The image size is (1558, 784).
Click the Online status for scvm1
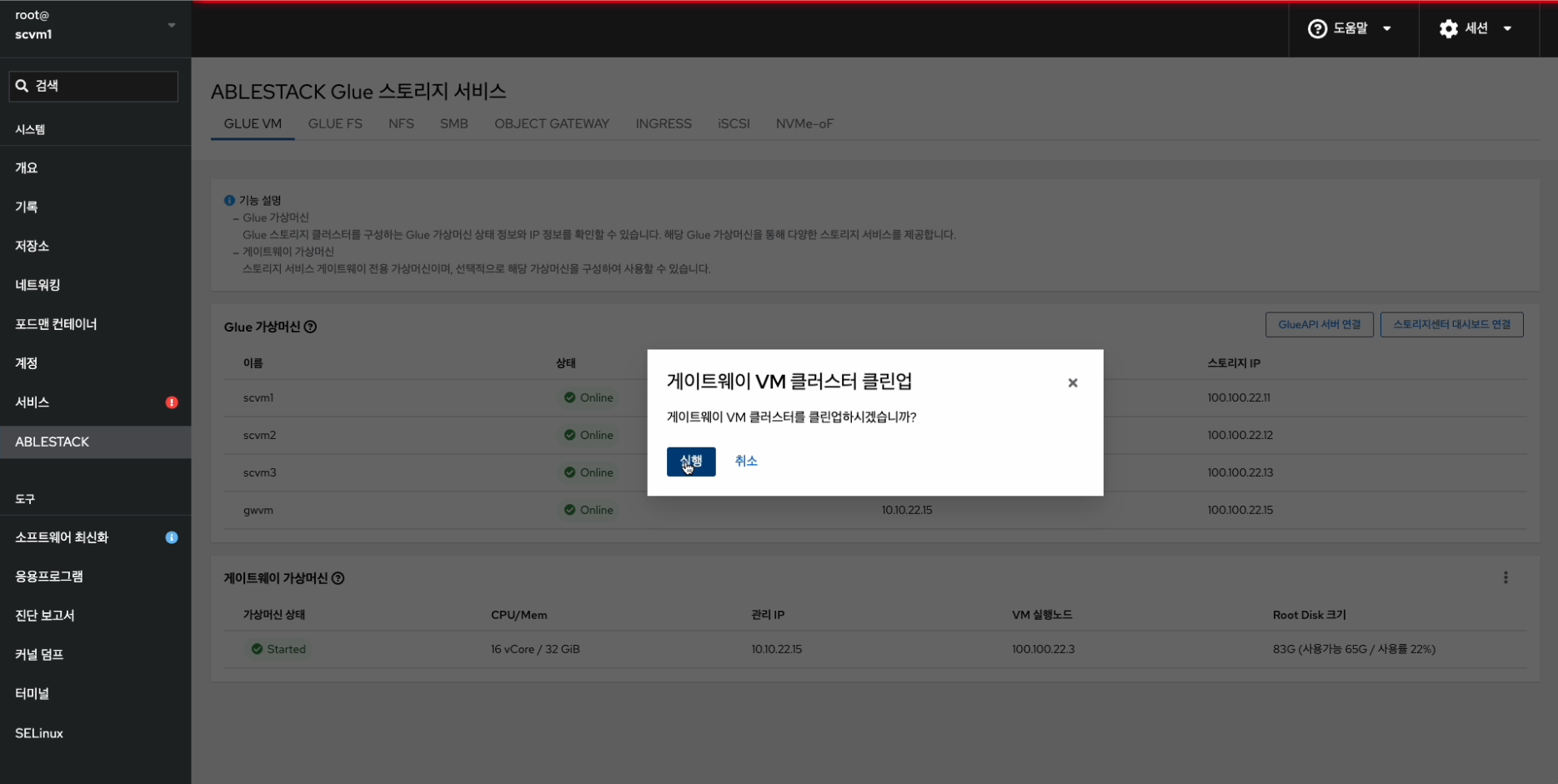pos(589,398)
